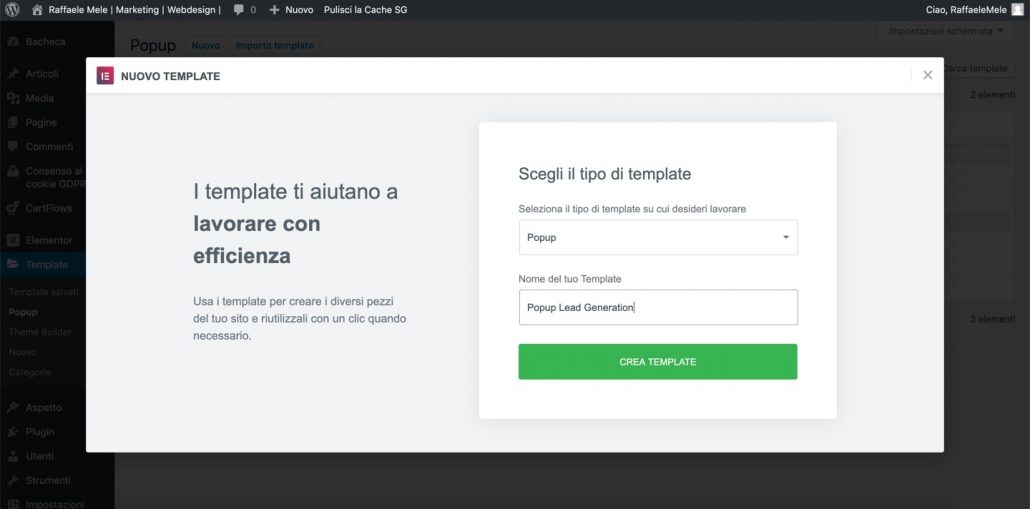
Task: Click Strumenti label in sidebar
Action: click(48, 480)
